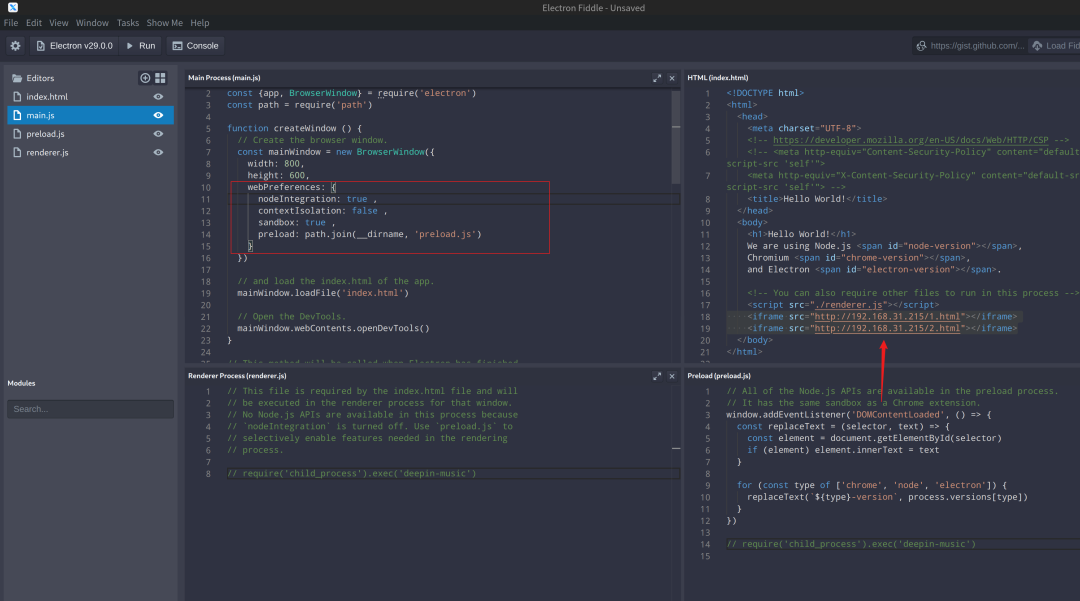Open the settings gear in toolbar
This screenshot has width=1080, height=601.
point(15,46)
